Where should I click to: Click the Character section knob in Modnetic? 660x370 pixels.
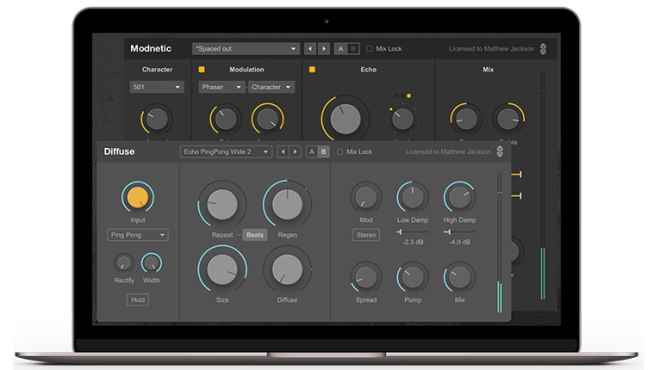point(156,119)
